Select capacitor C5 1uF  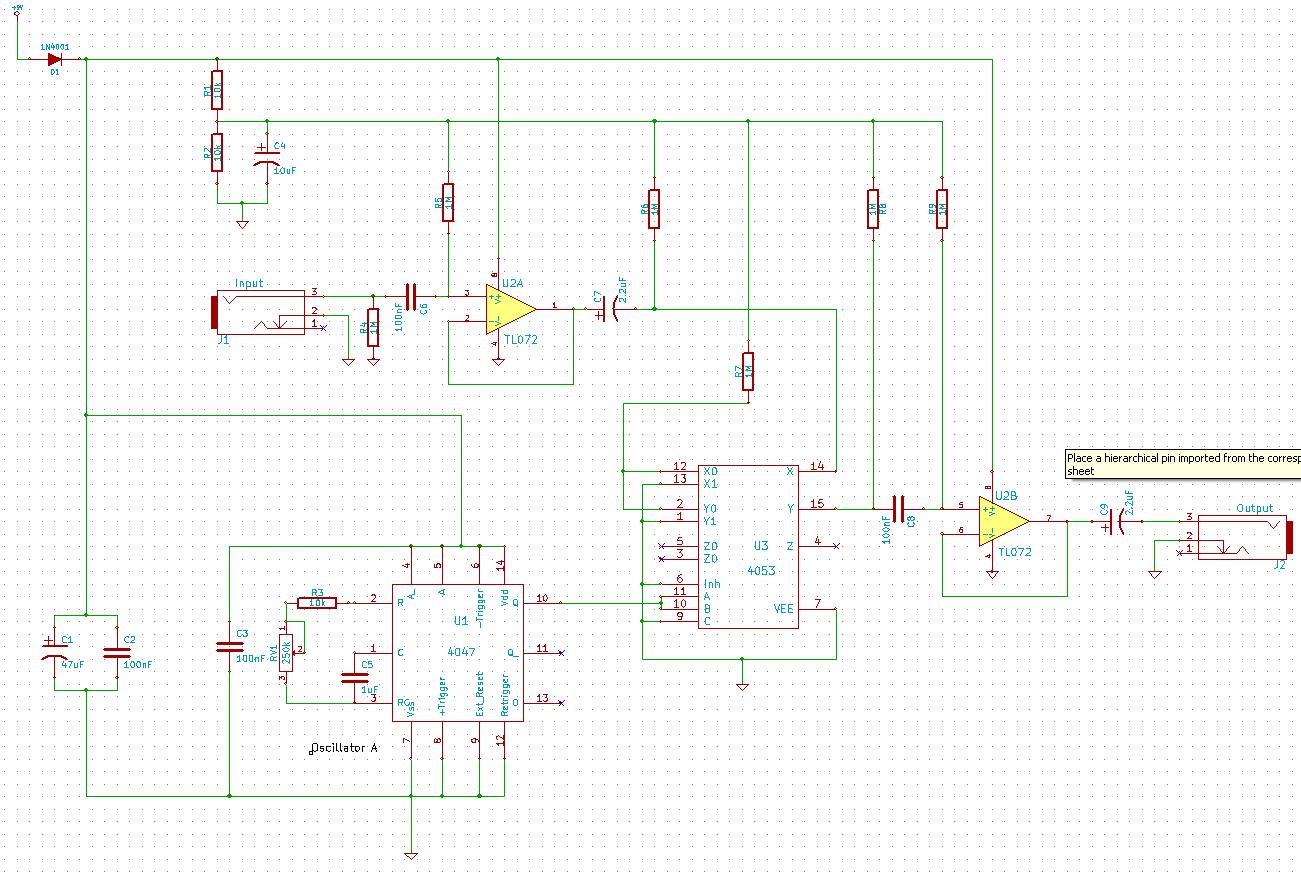pos(355,677)
